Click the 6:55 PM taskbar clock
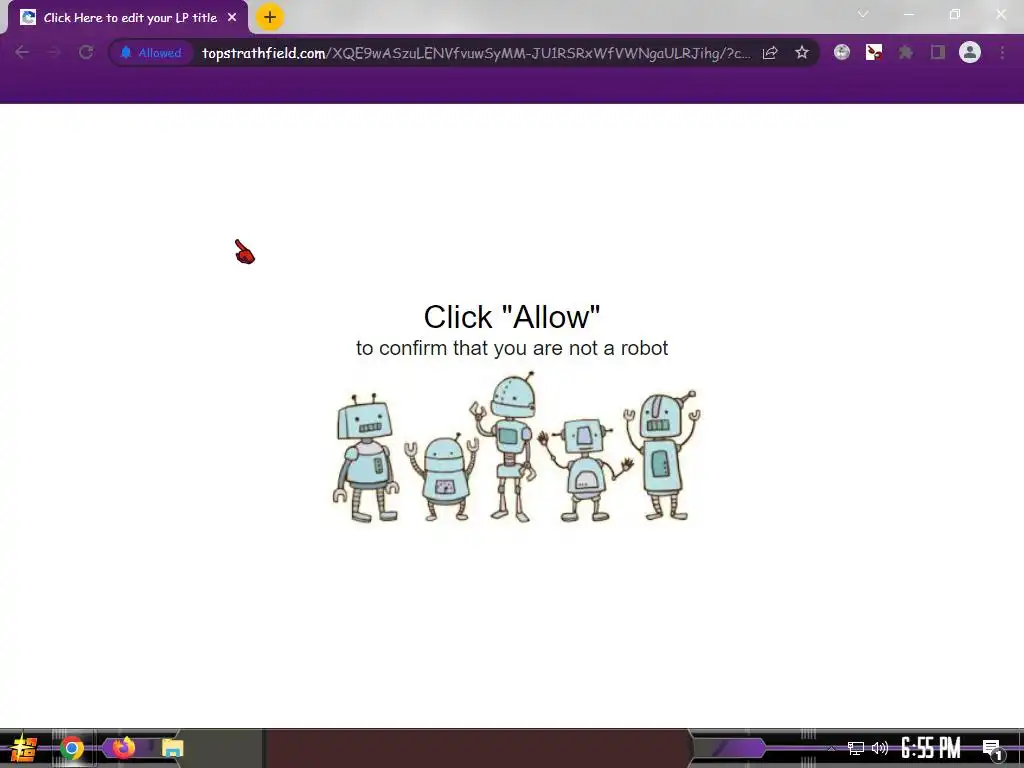This screenshot has height=768, width=1024. click(931, 748)
